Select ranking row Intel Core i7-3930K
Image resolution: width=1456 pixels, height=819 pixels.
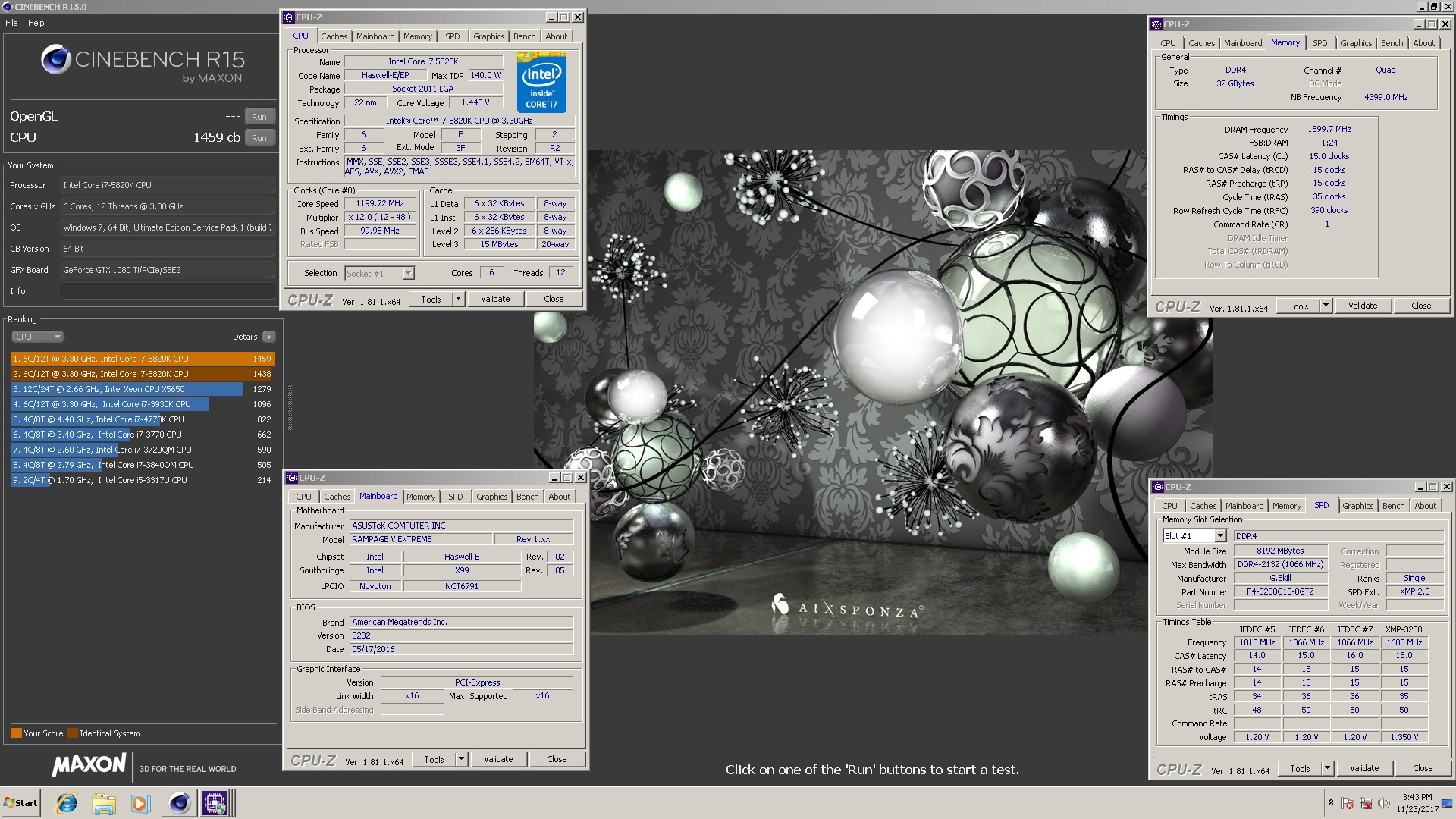(143, 404)
